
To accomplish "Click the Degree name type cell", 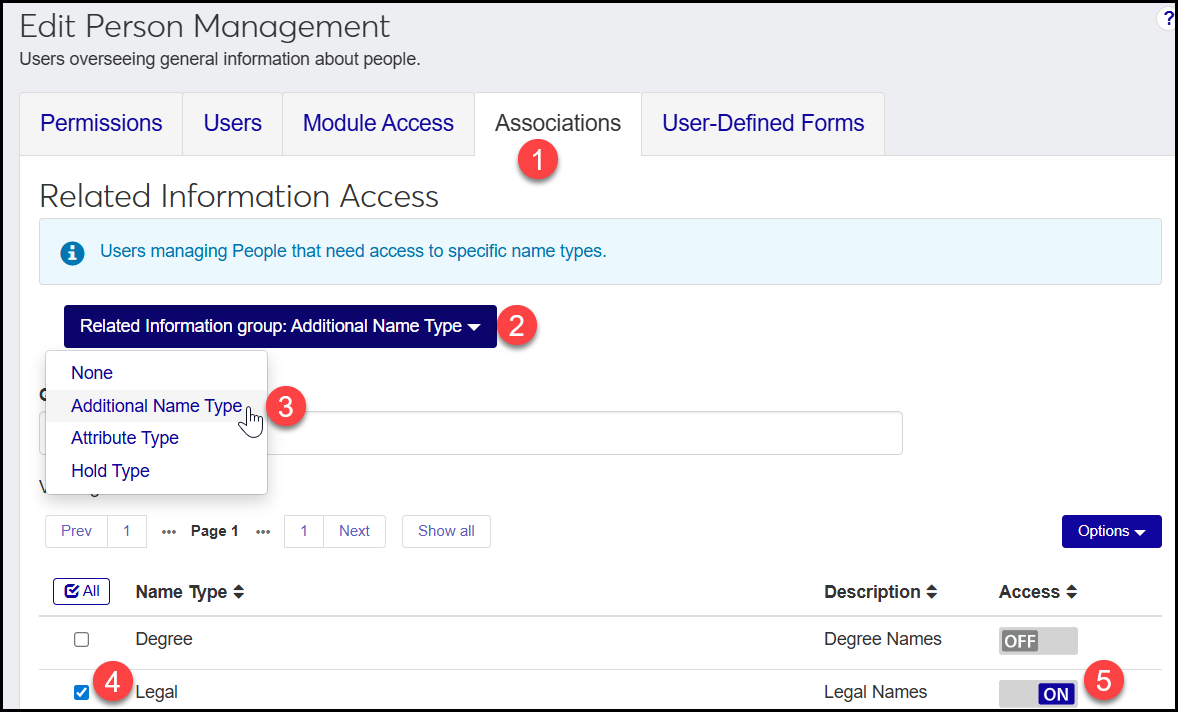I will [164, 639].
